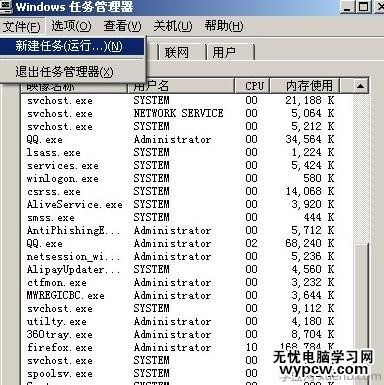The image size is (384, 385).
Task: Select the ctfmon.exe process
Action: point(187,282)
